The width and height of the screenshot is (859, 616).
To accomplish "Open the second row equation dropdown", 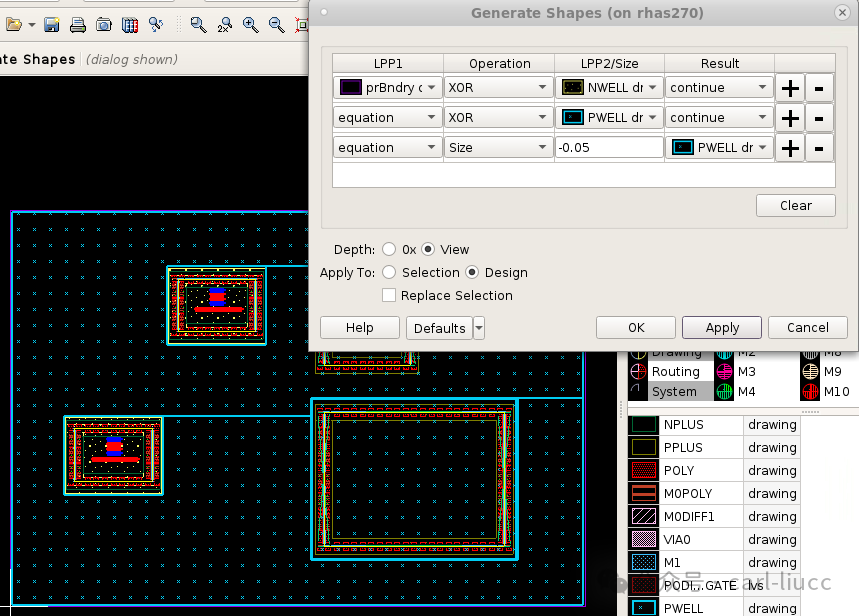I will (x=388, y=117).
